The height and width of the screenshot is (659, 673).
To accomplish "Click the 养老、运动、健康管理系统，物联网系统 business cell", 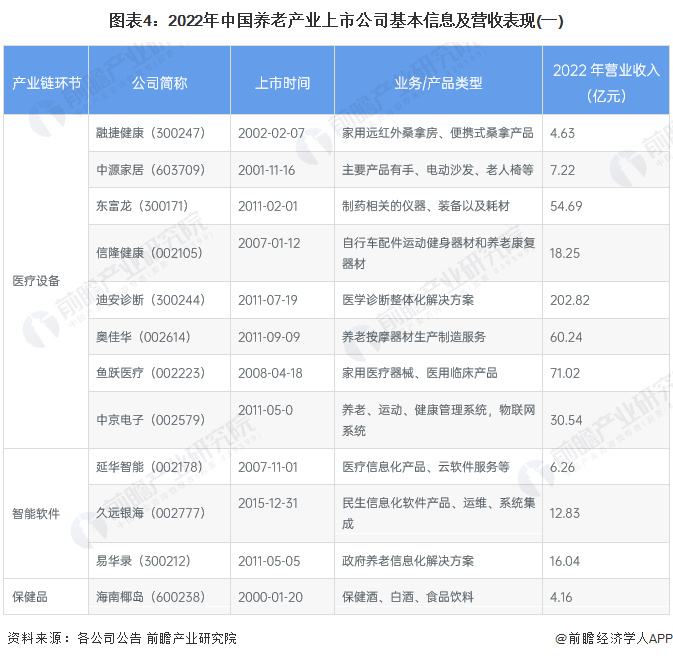I will [438, 420].
